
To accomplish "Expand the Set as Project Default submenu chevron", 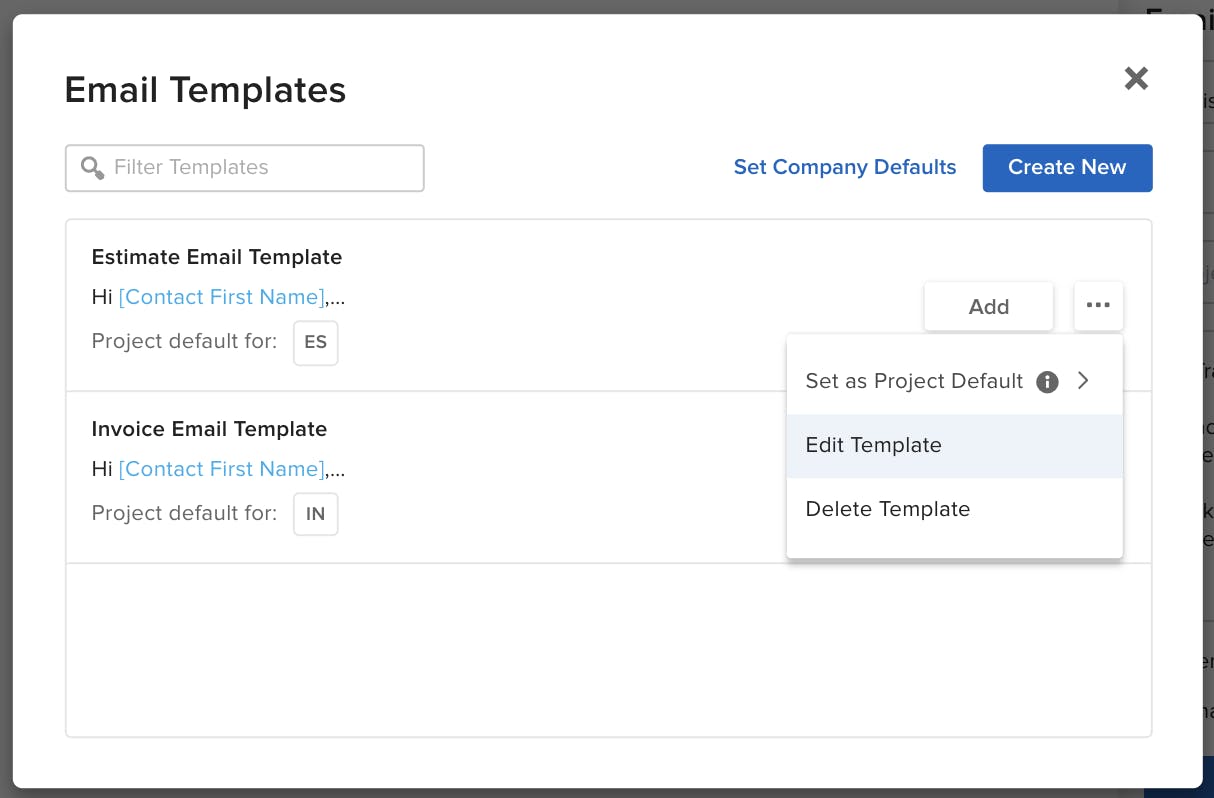I will tap(1083, 381).
